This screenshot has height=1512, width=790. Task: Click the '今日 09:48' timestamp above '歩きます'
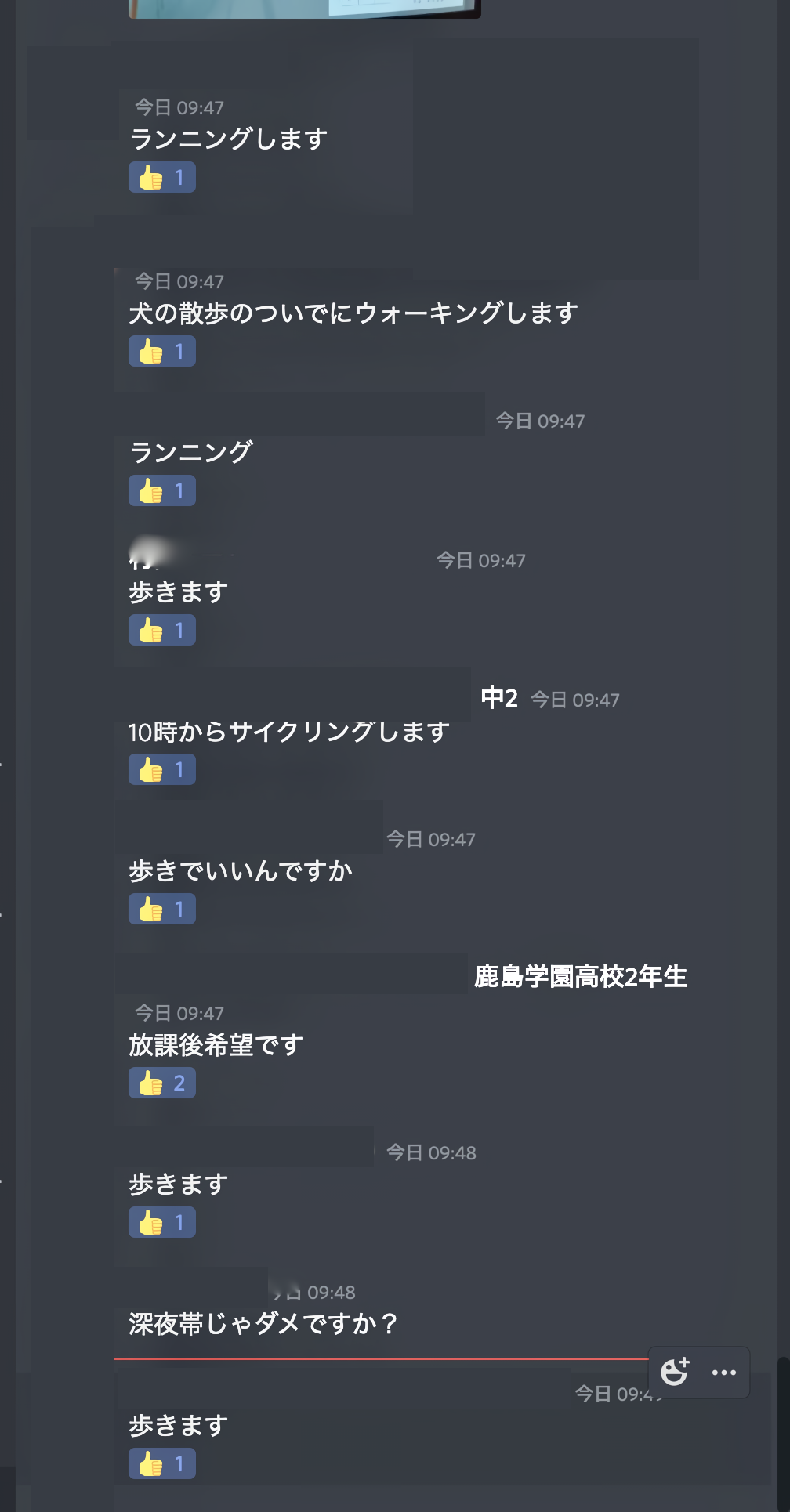click(x=431, y=1153)
